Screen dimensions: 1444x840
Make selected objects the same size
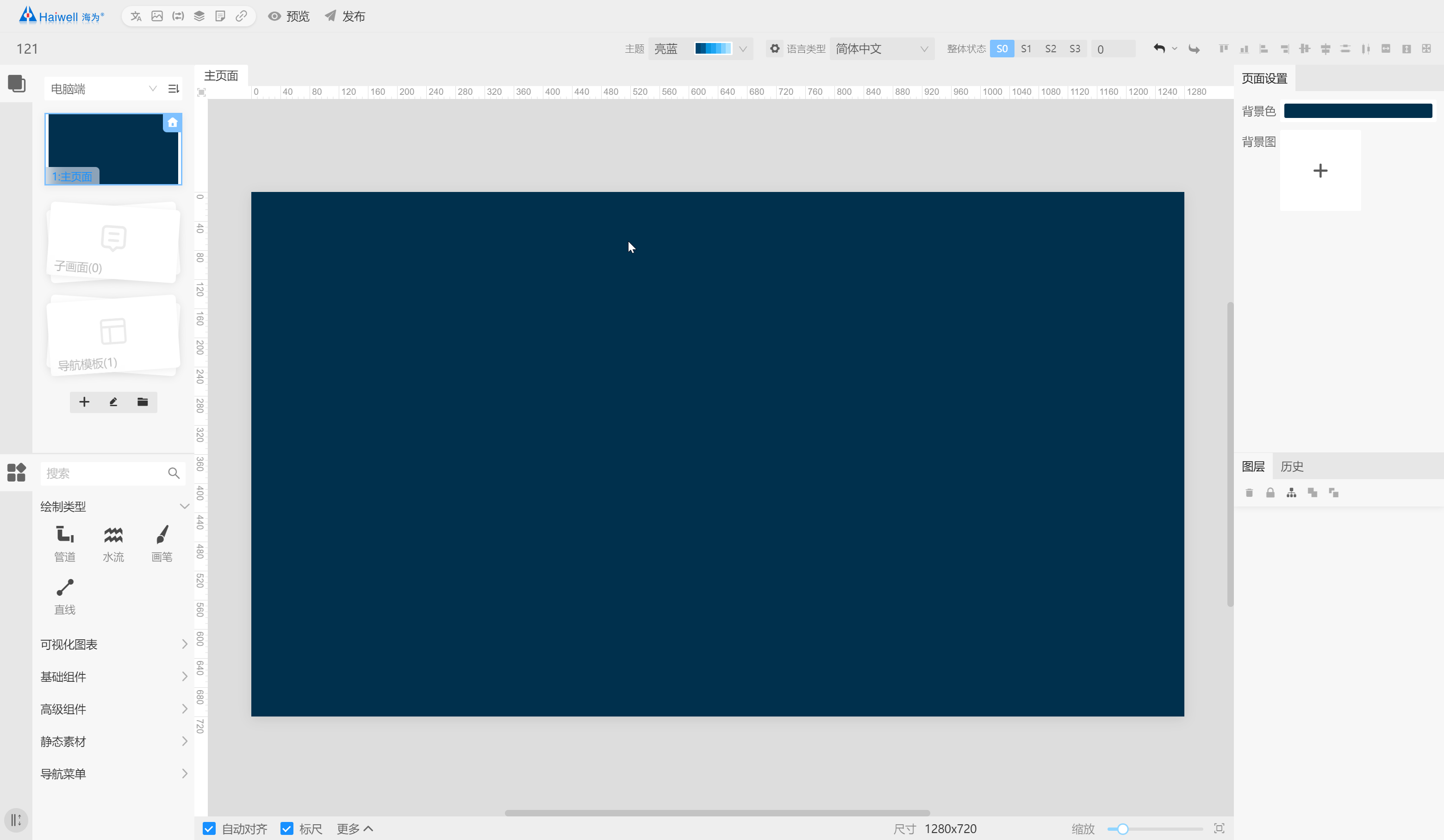(x=1427, y=49)
